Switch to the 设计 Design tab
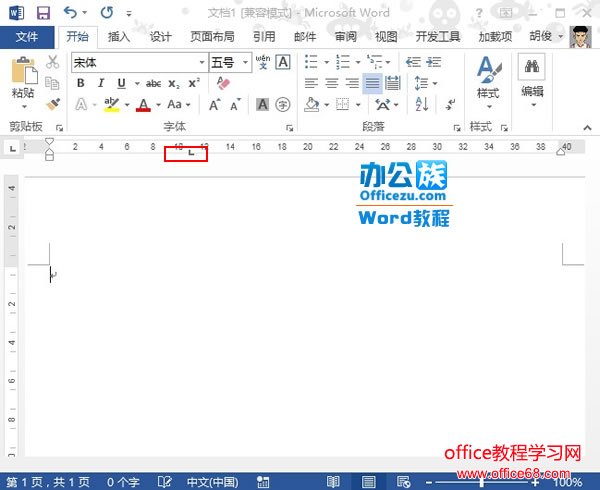Screen dimensions: 600x490 click(160, 37)
